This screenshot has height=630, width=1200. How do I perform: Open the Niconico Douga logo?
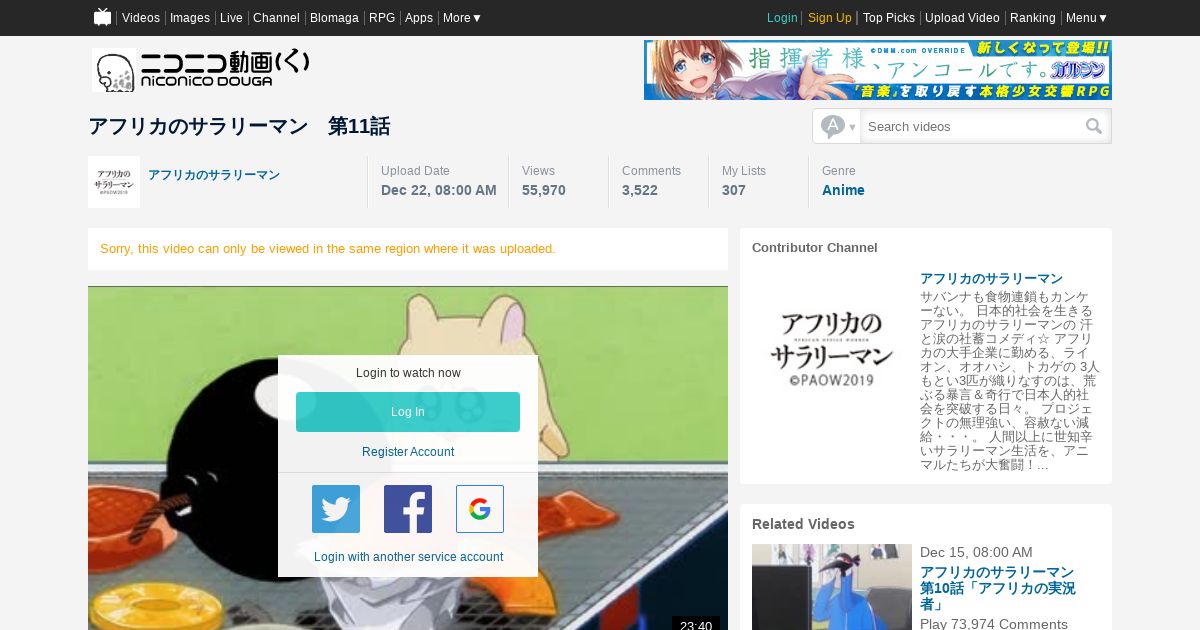tap(201, 70)
